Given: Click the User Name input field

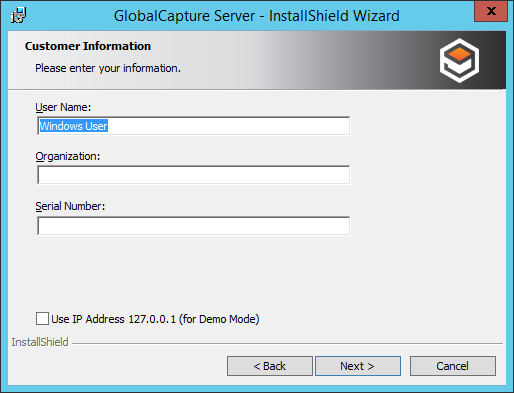Looking at the screenshot, I should [x=194, y=126].
